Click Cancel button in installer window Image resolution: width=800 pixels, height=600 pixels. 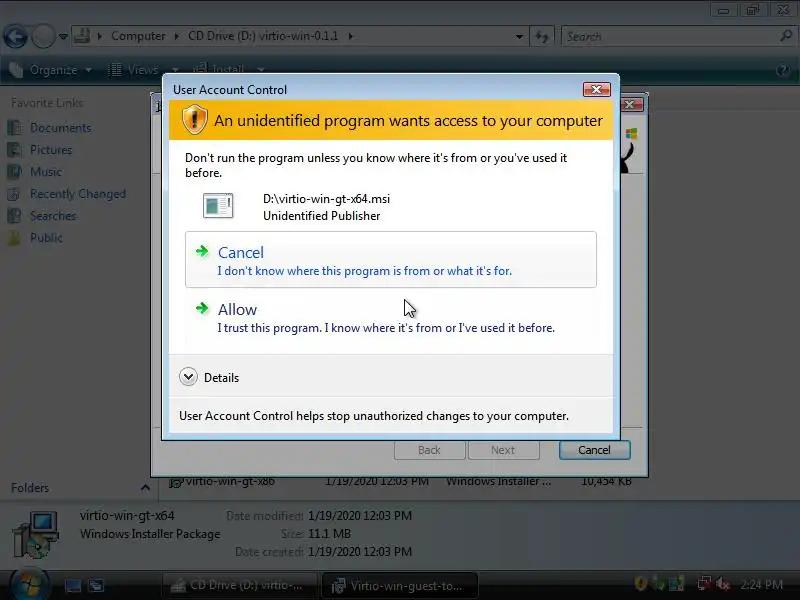tap(594, 450)
